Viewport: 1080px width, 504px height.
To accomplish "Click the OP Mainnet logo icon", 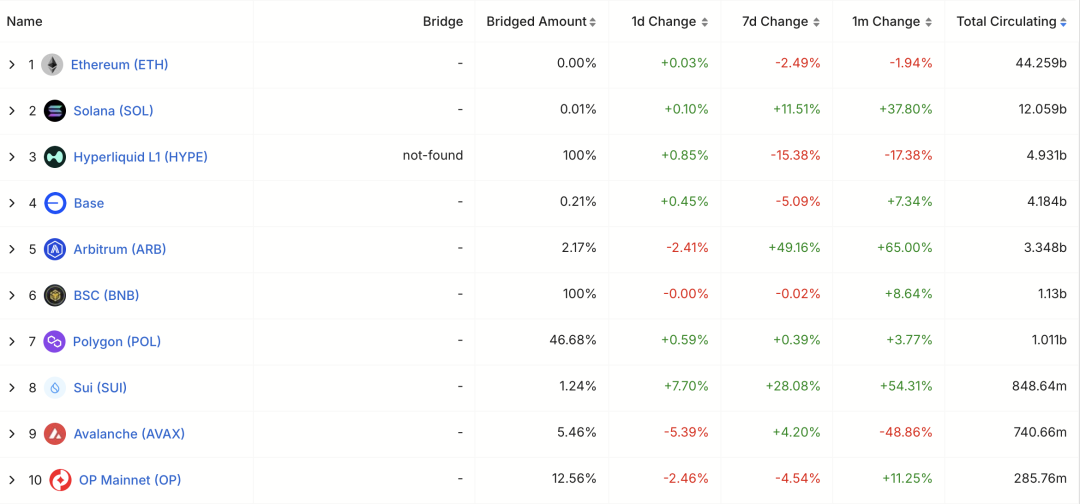I will click(x=60, y=480).
